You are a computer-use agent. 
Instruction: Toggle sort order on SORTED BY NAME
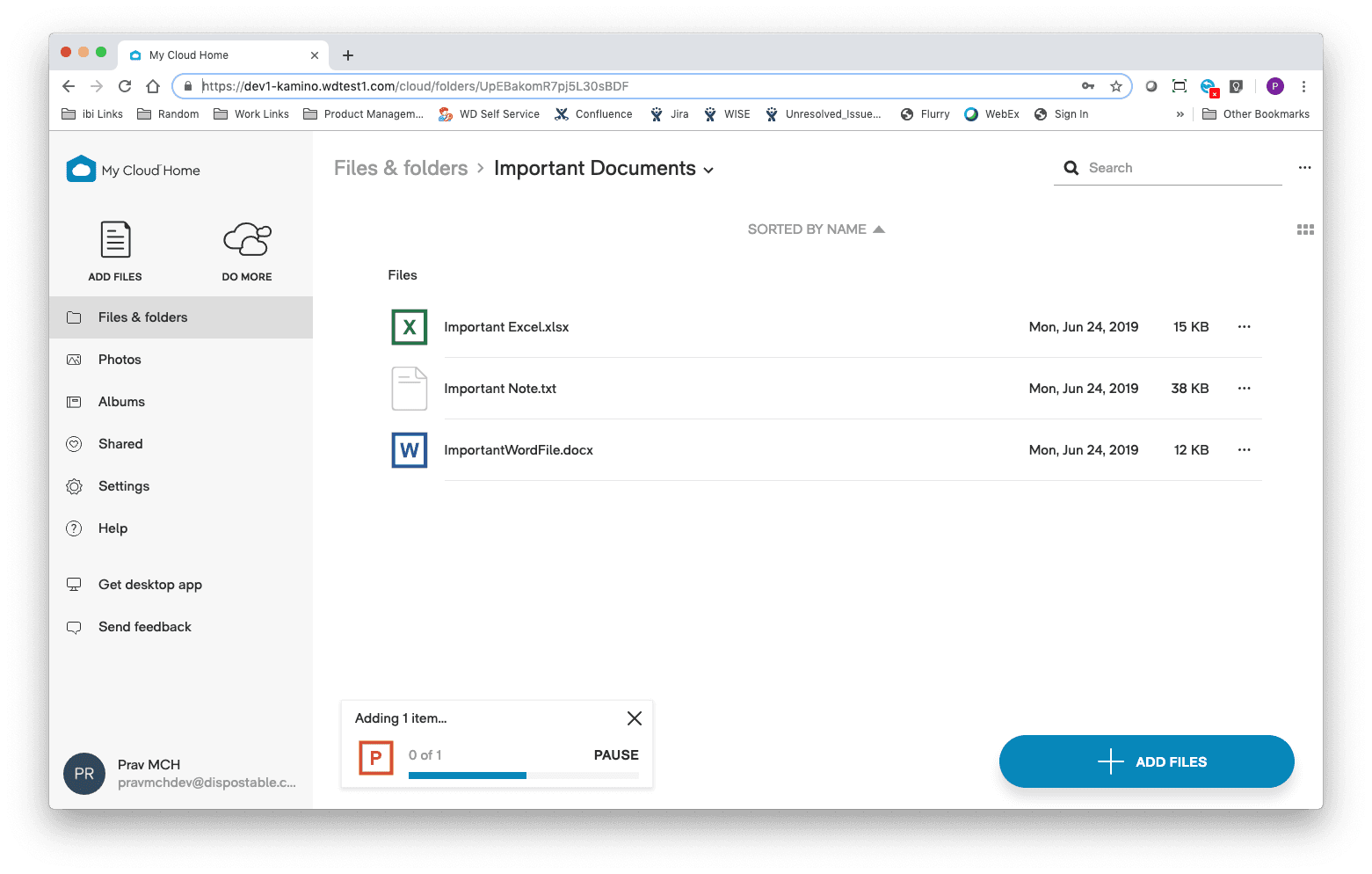tap(816, 229)
